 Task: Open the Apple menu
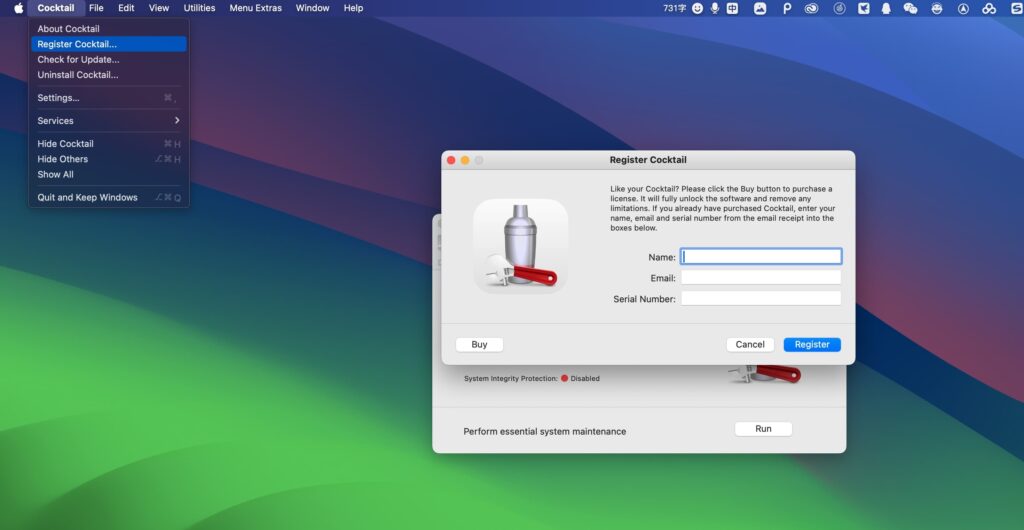pos(18,8)
